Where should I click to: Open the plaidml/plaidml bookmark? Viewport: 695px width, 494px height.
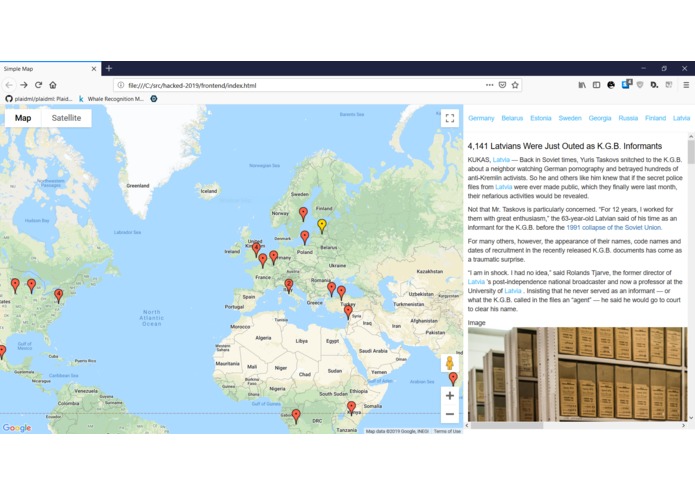[x=39, y=99]
